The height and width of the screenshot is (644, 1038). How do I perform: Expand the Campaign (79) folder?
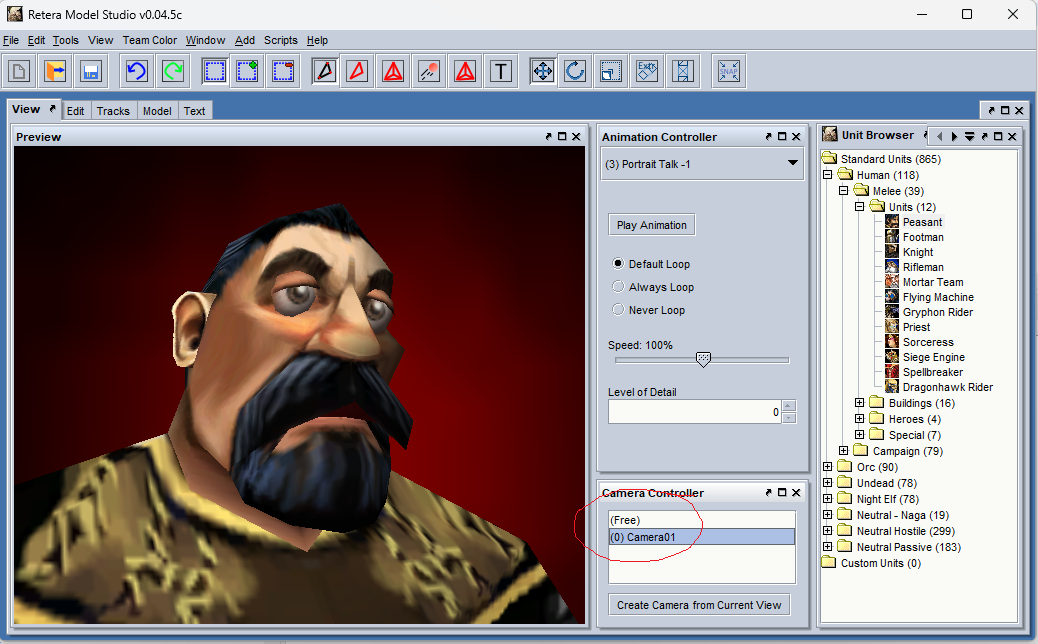pyautogui.click(x=843, y=451)
